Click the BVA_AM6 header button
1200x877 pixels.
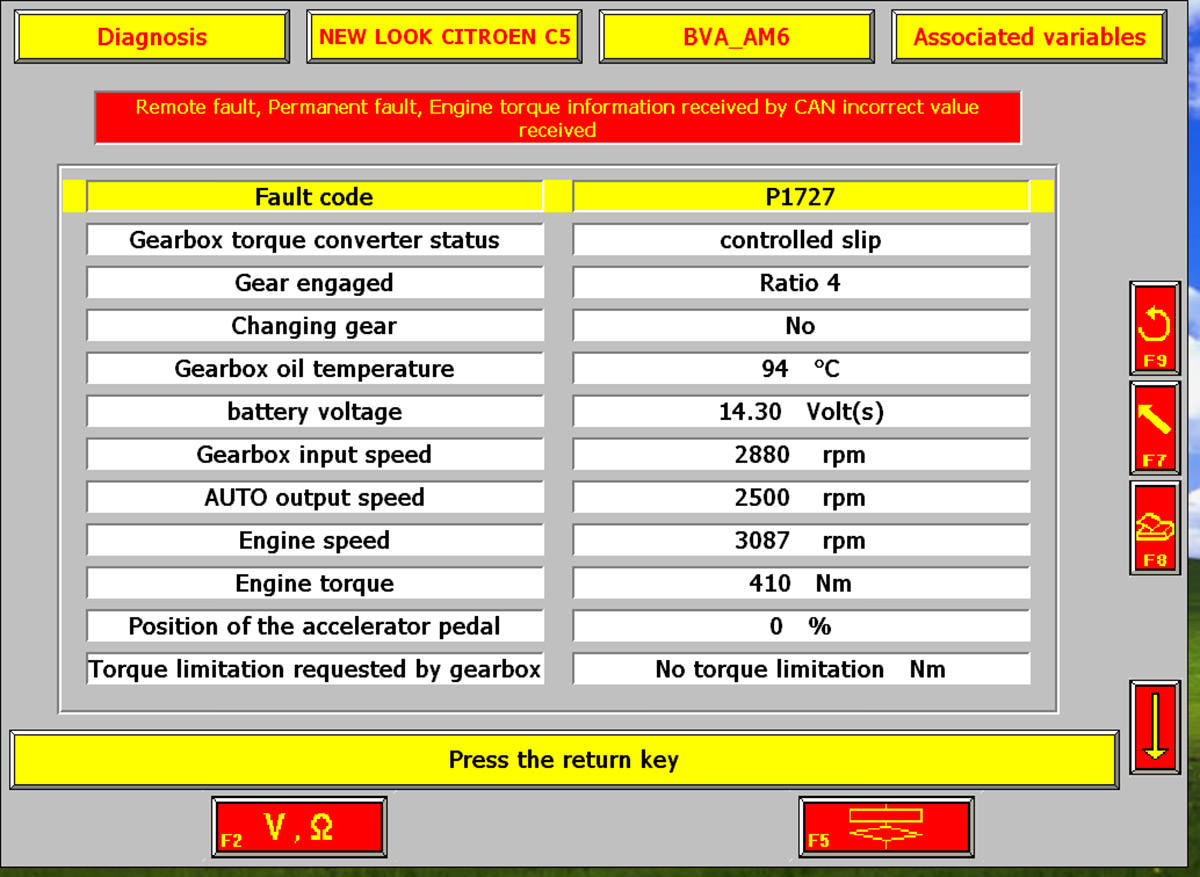click(736, 37)
